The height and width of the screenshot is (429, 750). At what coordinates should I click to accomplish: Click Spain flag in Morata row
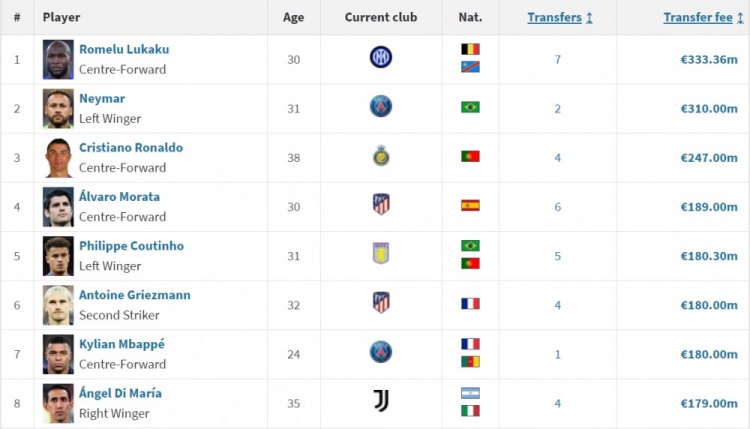[x=470, y=205]
